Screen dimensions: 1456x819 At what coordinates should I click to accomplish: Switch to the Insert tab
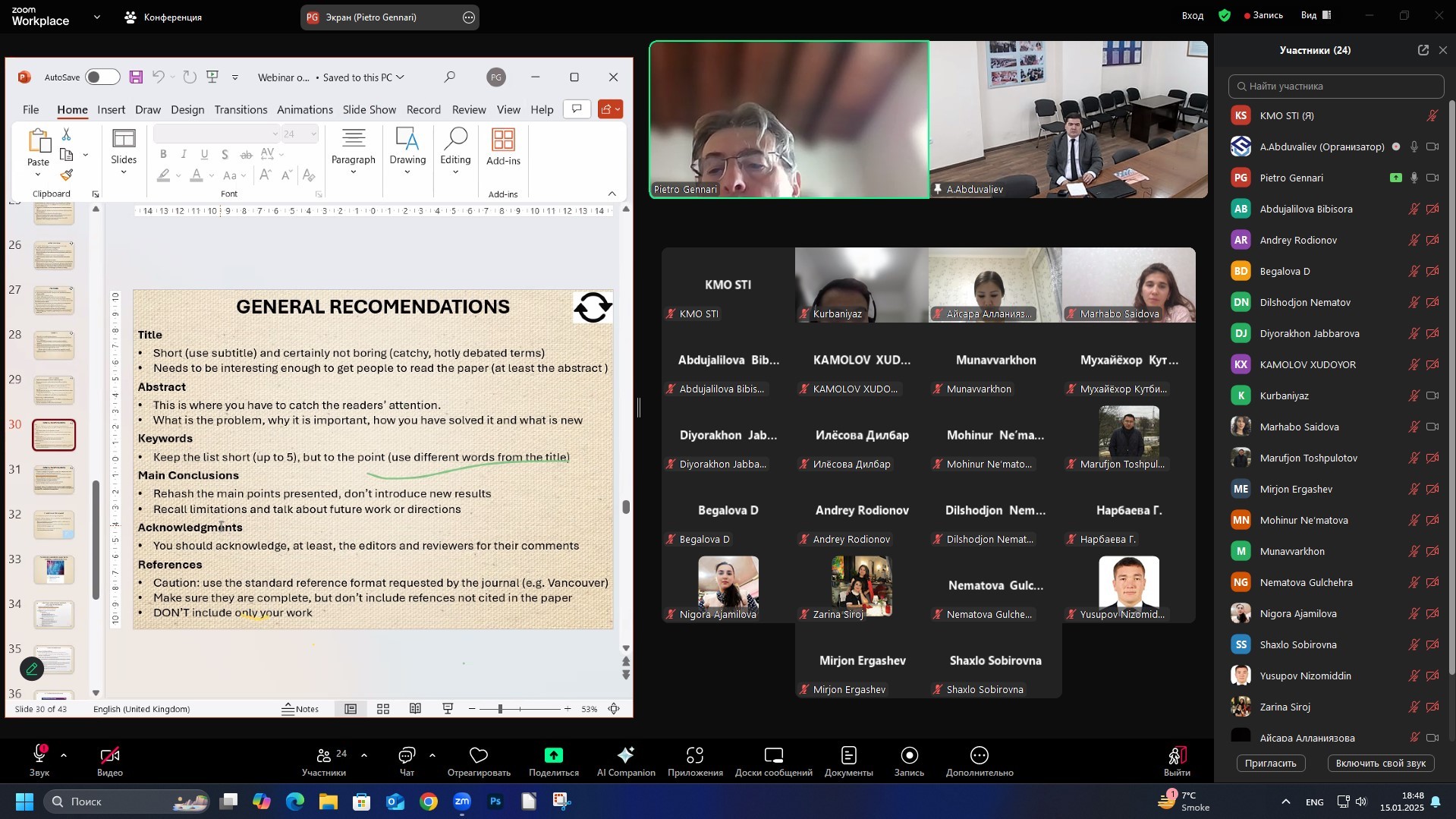(x=111, y=109)
